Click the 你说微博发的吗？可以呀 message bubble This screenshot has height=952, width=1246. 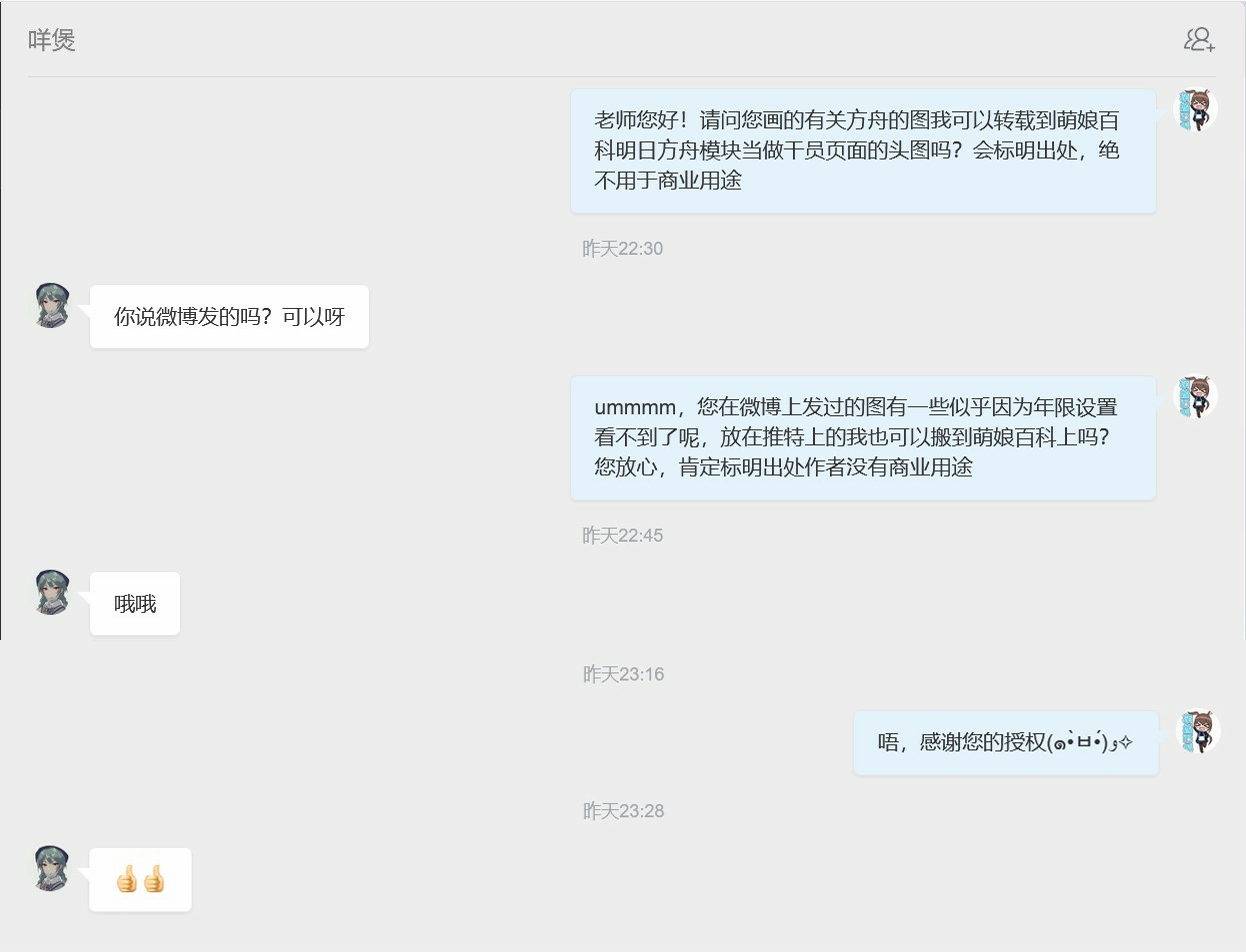pyautogui.click(x=229, y=317)
